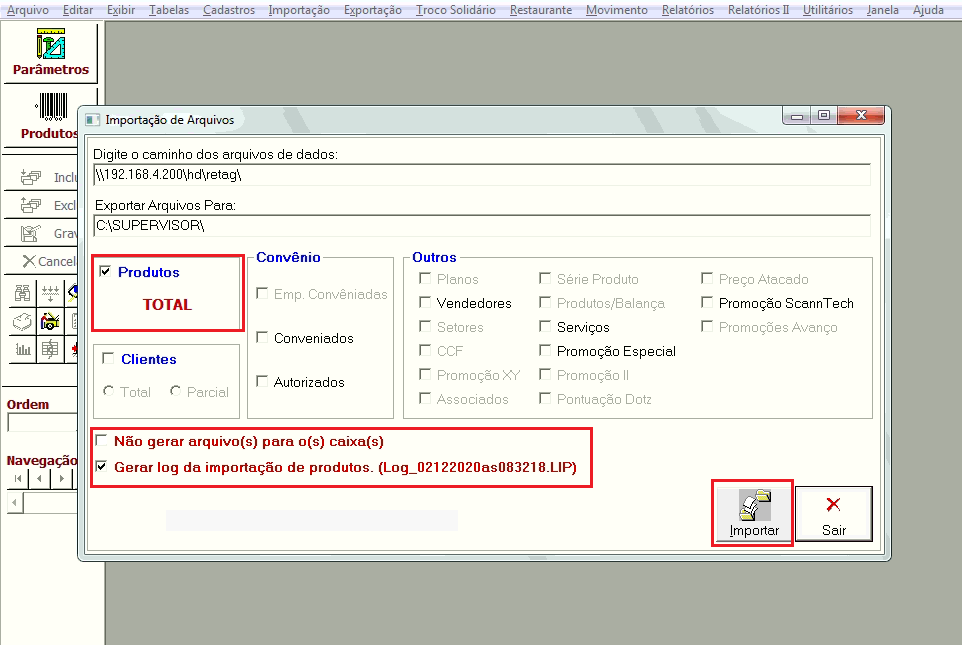The height and width of the screenshot is (645, 962).
Task: Click the Incluir record icon in sidebar
Action: click(x=30, y=178)
